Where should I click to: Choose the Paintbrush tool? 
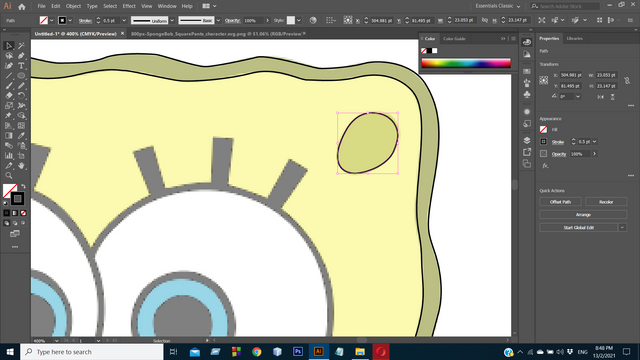pos(9,86)
